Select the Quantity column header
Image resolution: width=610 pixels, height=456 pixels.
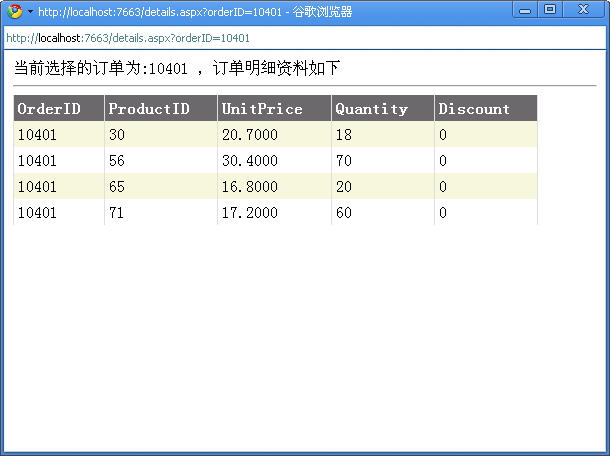[372, 109]
